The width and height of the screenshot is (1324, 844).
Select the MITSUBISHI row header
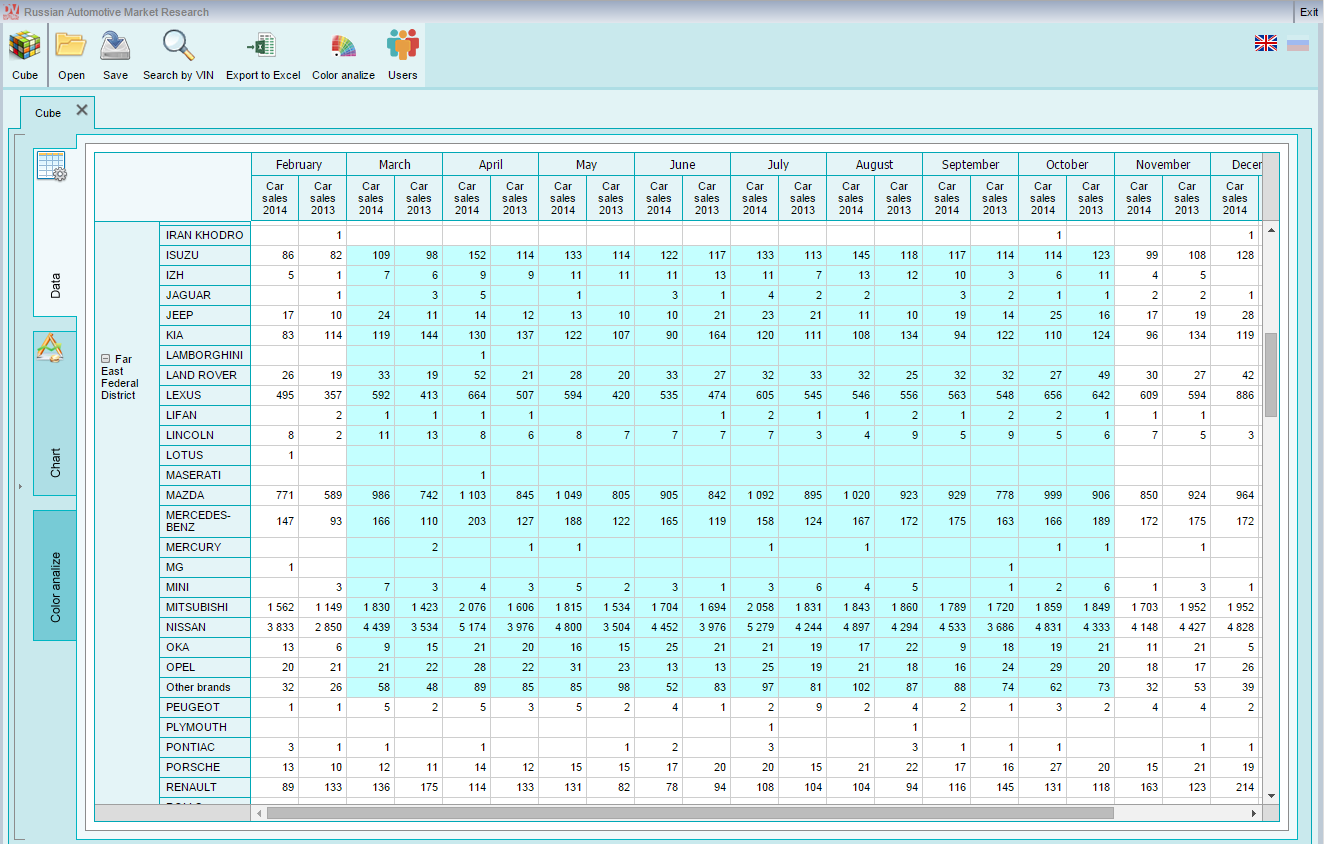click(205, 607)
